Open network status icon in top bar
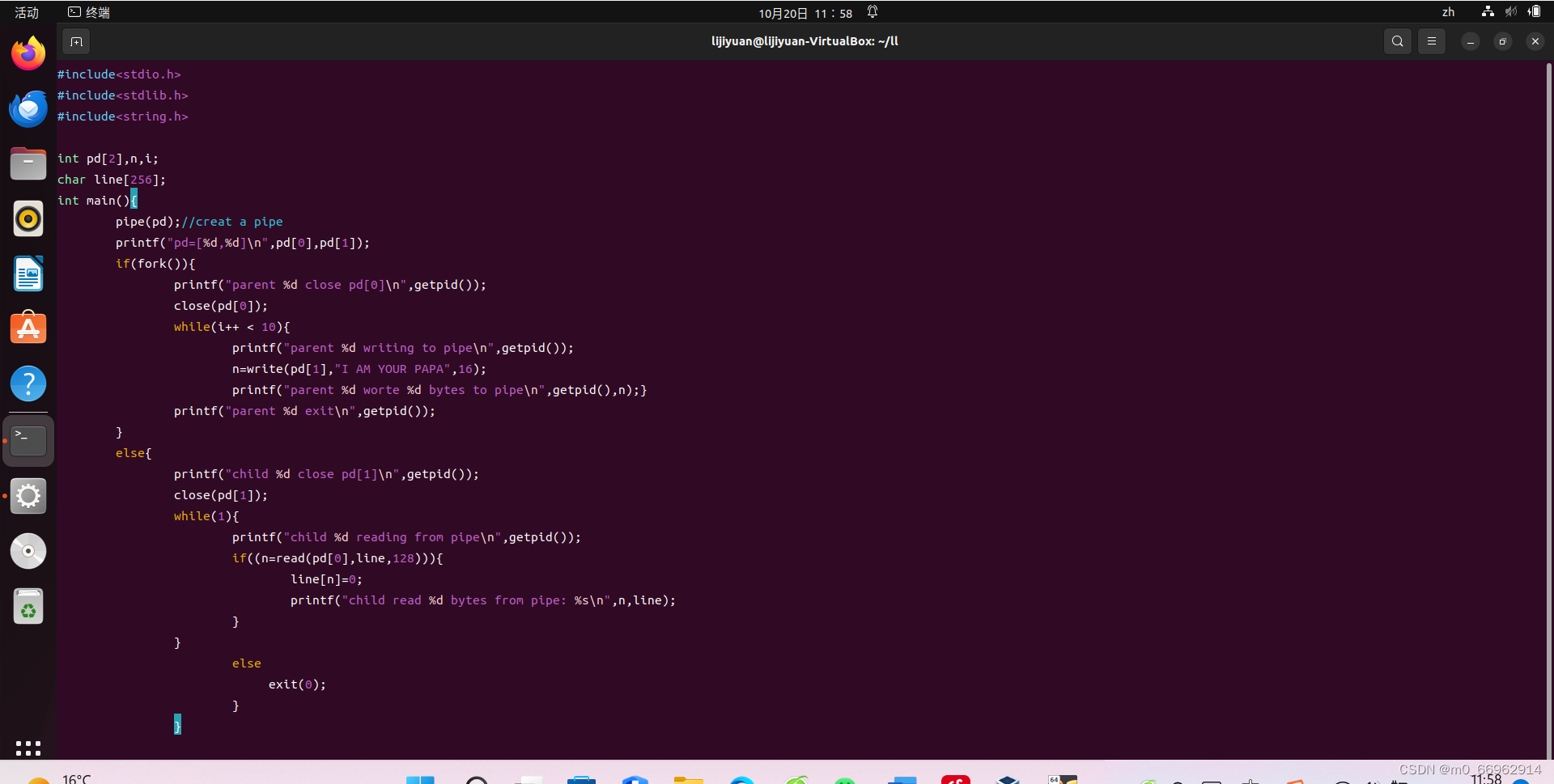Viewport: 1554px width, 784px height. (x=1488, y=12)
